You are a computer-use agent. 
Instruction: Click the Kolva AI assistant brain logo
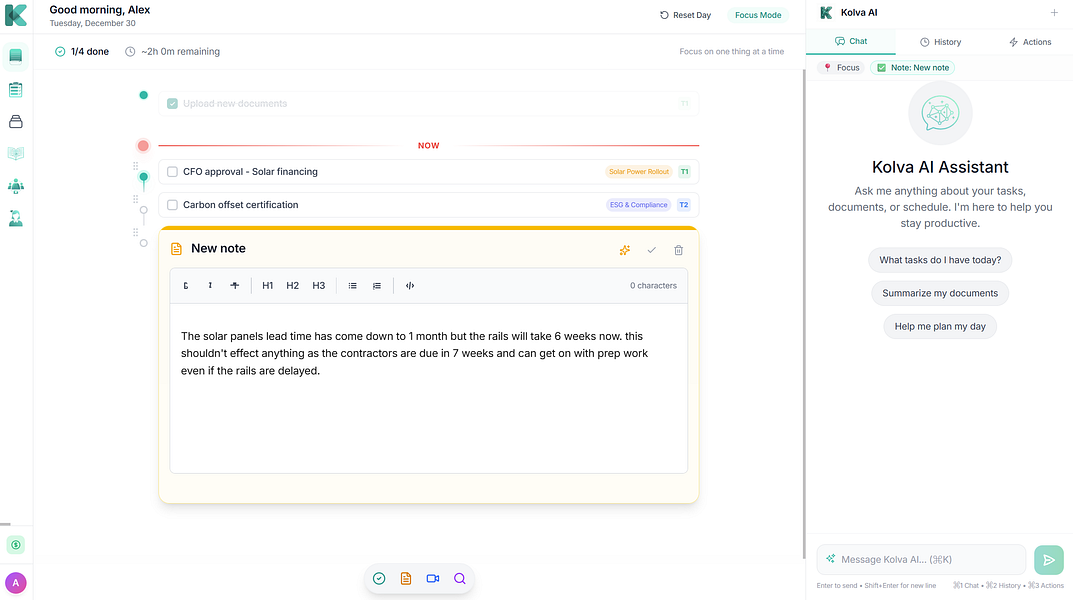pyautogui.click(x=940, y=114)
